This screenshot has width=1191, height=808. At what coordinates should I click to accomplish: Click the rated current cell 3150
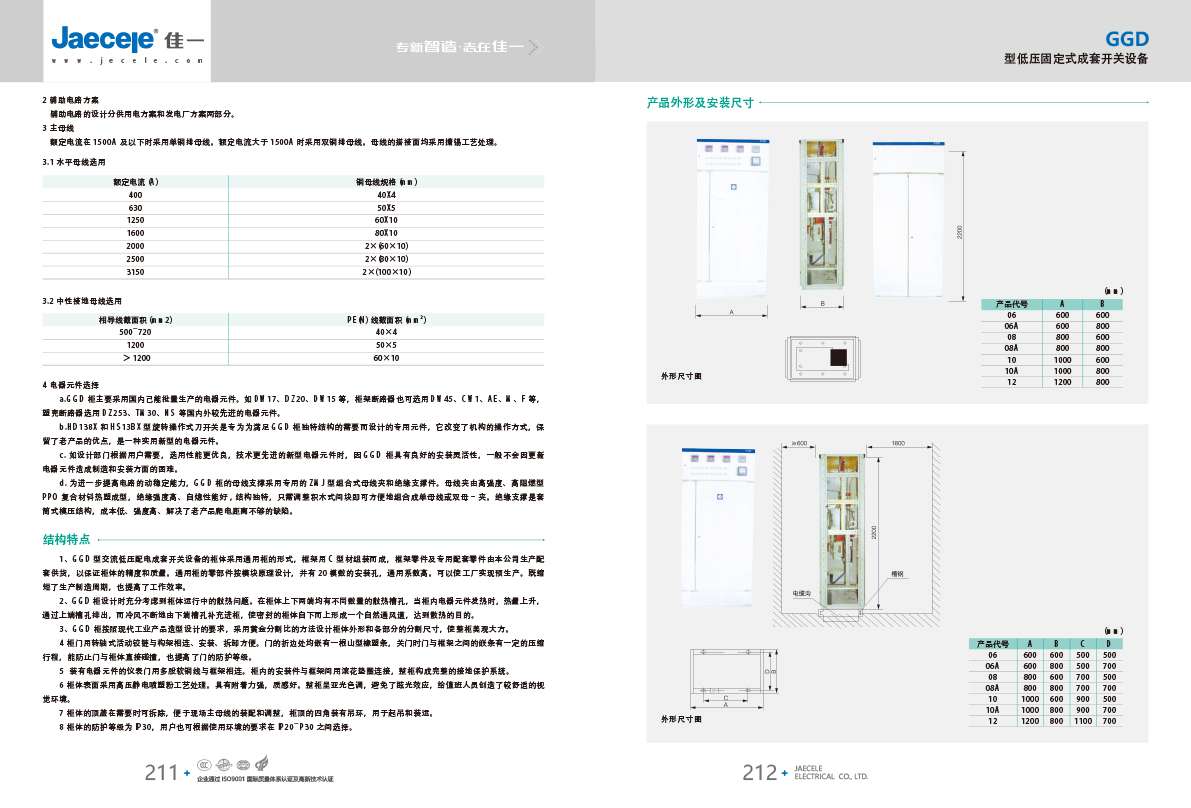coord(135,272)
